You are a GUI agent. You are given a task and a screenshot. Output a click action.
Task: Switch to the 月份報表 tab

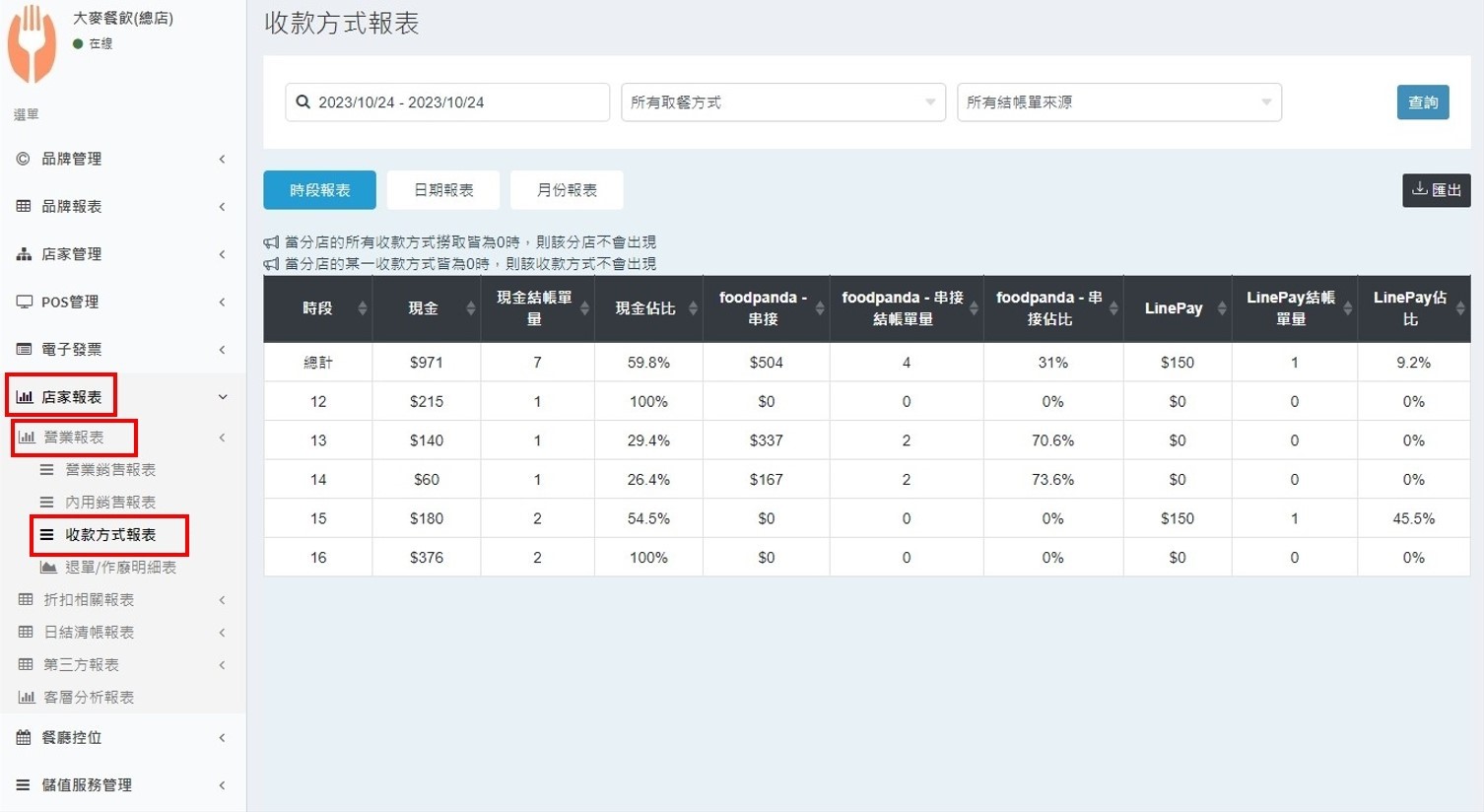point(567,190)
